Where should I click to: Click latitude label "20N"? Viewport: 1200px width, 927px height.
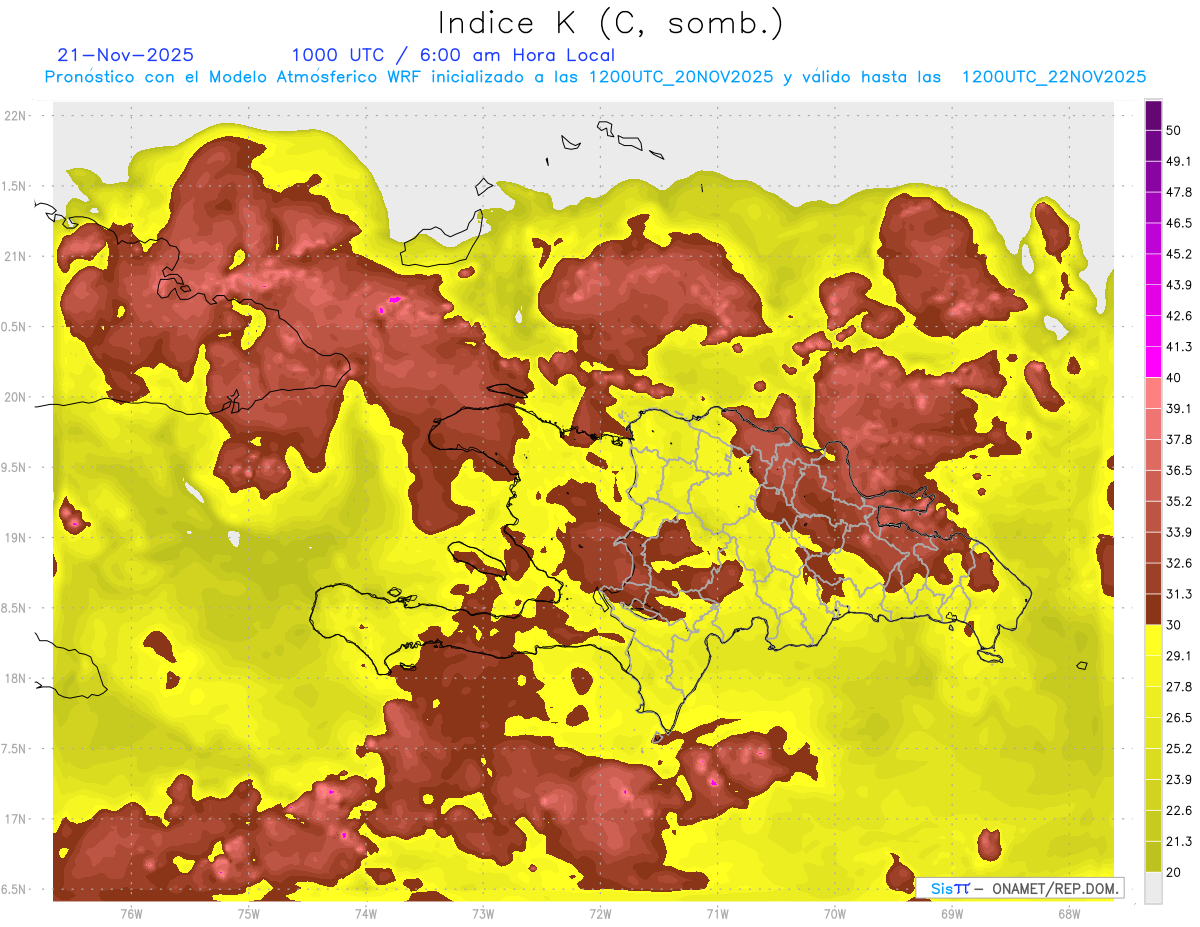click(17, 398)
